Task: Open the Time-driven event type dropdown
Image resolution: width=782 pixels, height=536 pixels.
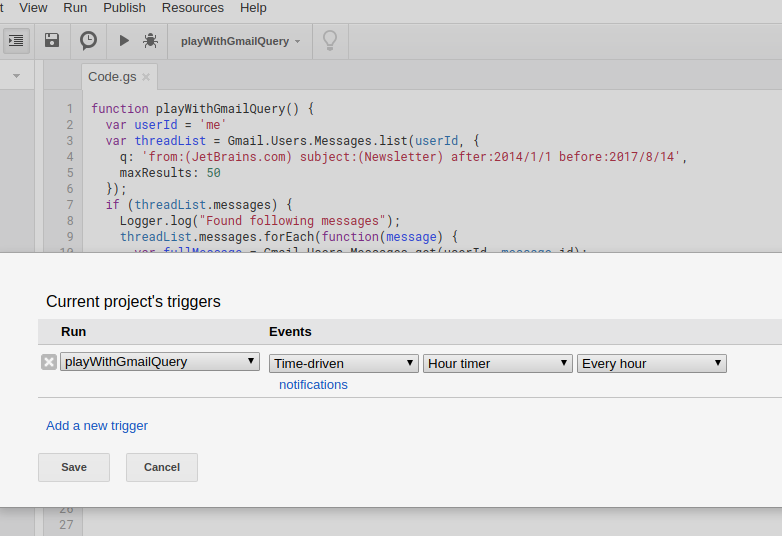Action: point(344,363)
